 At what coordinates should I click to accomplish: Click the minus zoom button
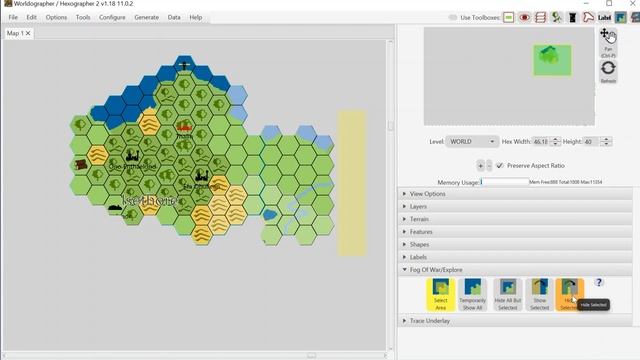point(489,166)
